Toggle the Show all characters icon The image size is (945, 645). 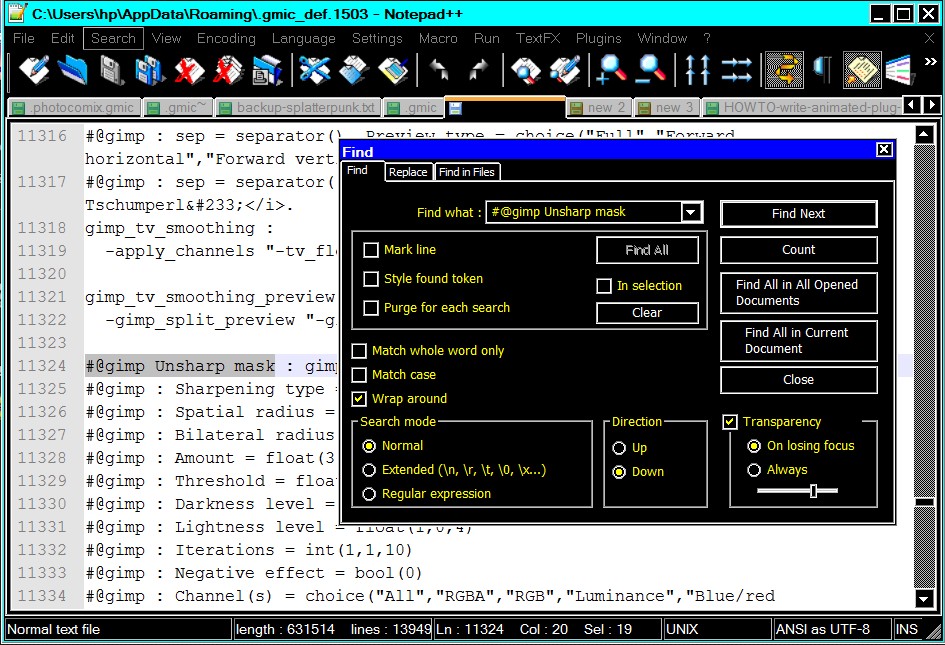(823, 70)
